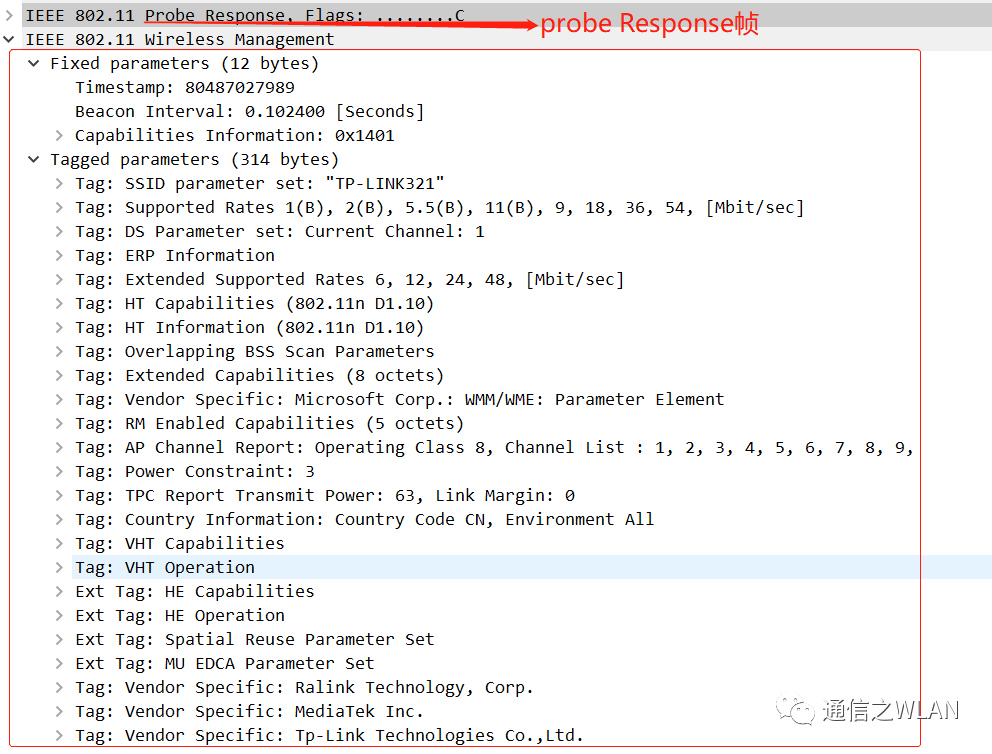Expand the IEEE 802.11 Probe Response row
The width and height of the screenshot is (992, 754).
(10, 15)
